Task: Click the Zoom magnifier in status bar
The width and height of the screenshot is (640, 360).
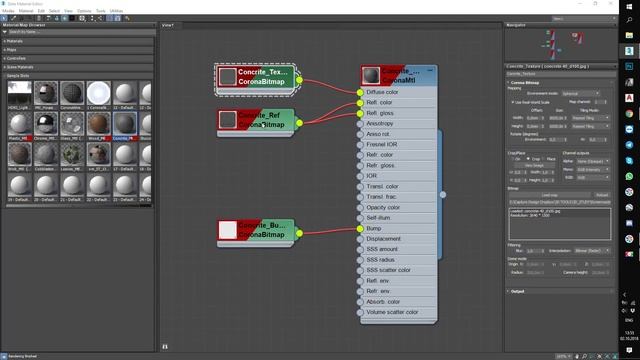Action: [584, 356]
